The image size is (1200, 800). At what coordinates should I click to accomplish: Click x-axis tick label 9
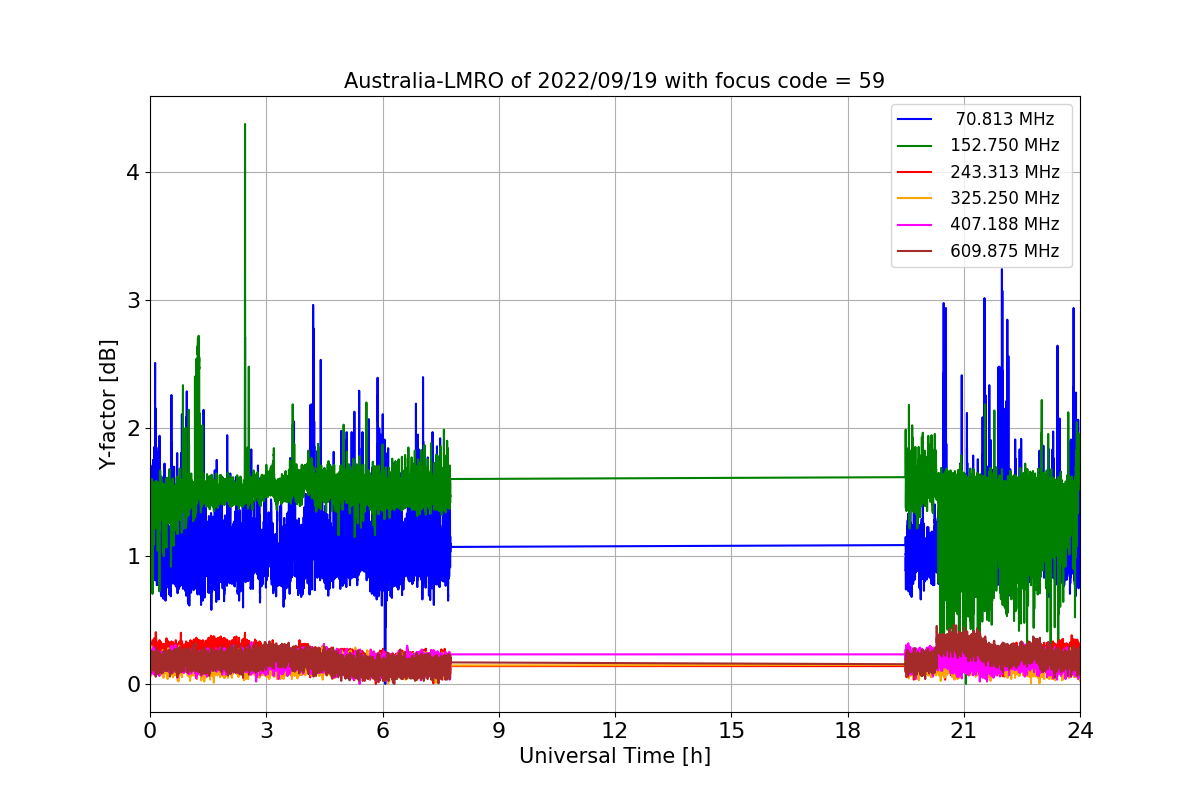499,730
